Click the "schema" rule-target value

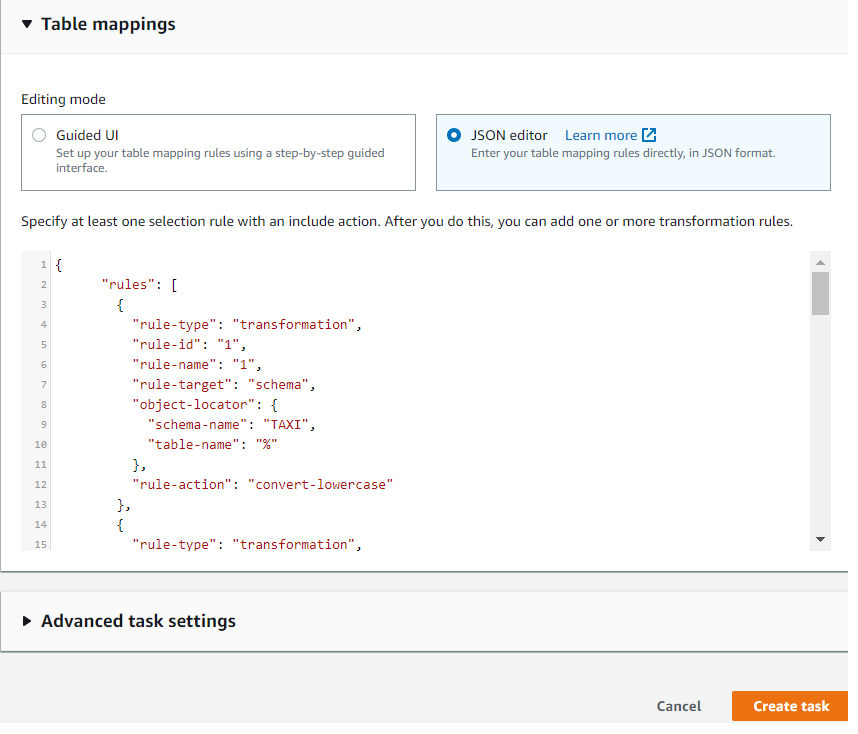(278, 385)
